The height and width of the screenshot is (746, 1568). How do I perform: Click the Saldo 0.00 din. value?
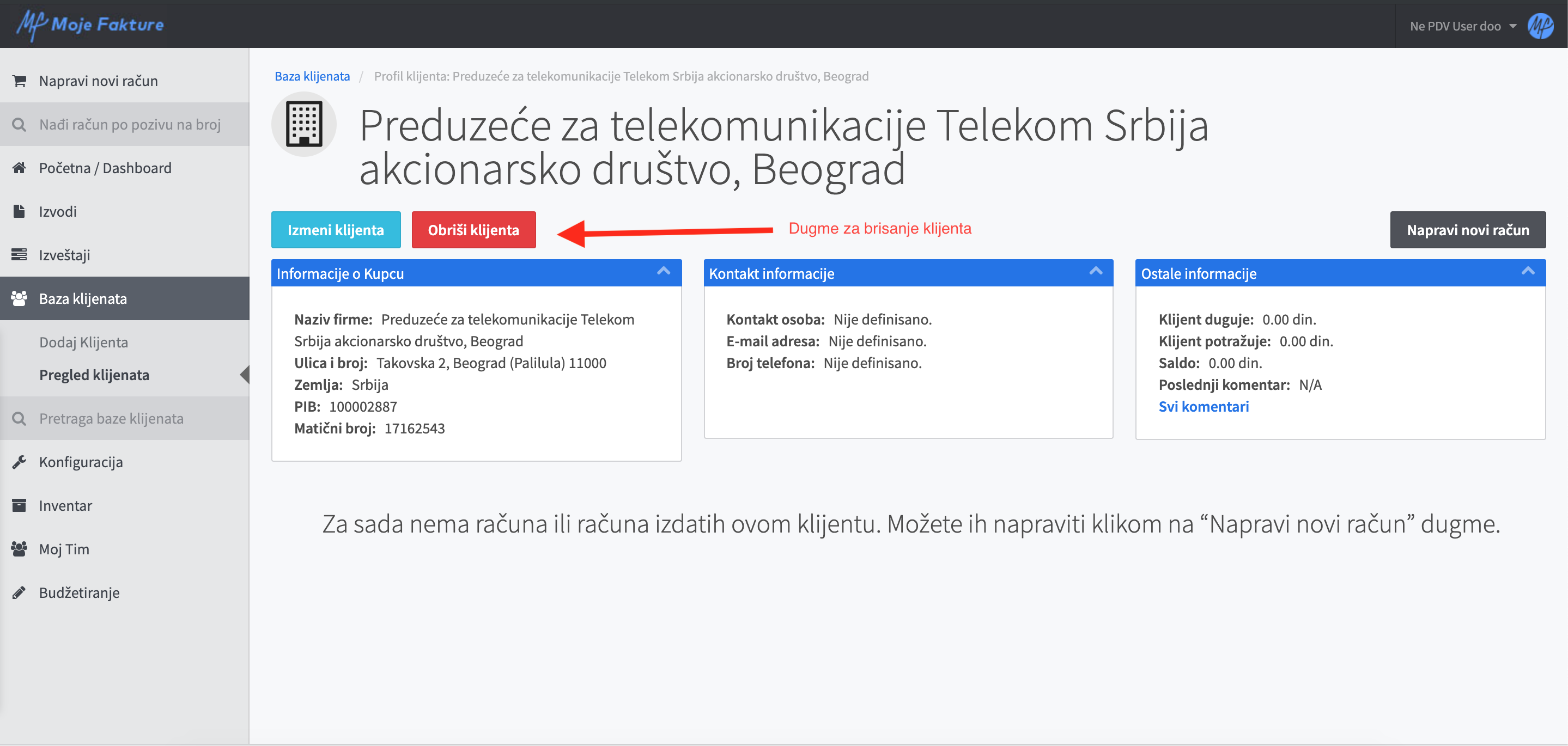click(x=1235, y=363)
